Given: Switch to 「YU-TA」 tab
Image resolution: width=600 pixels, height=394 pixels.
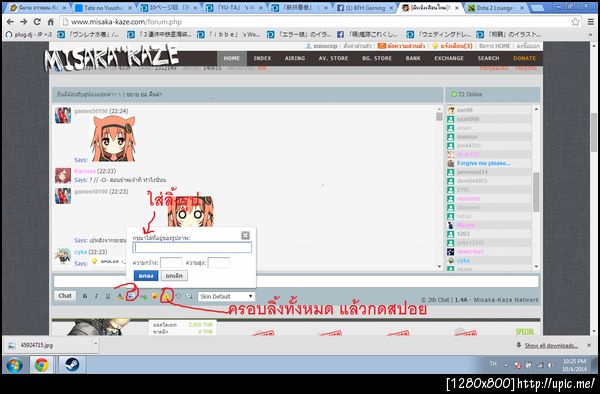Looking at the screenshot, I should [234, 8].
